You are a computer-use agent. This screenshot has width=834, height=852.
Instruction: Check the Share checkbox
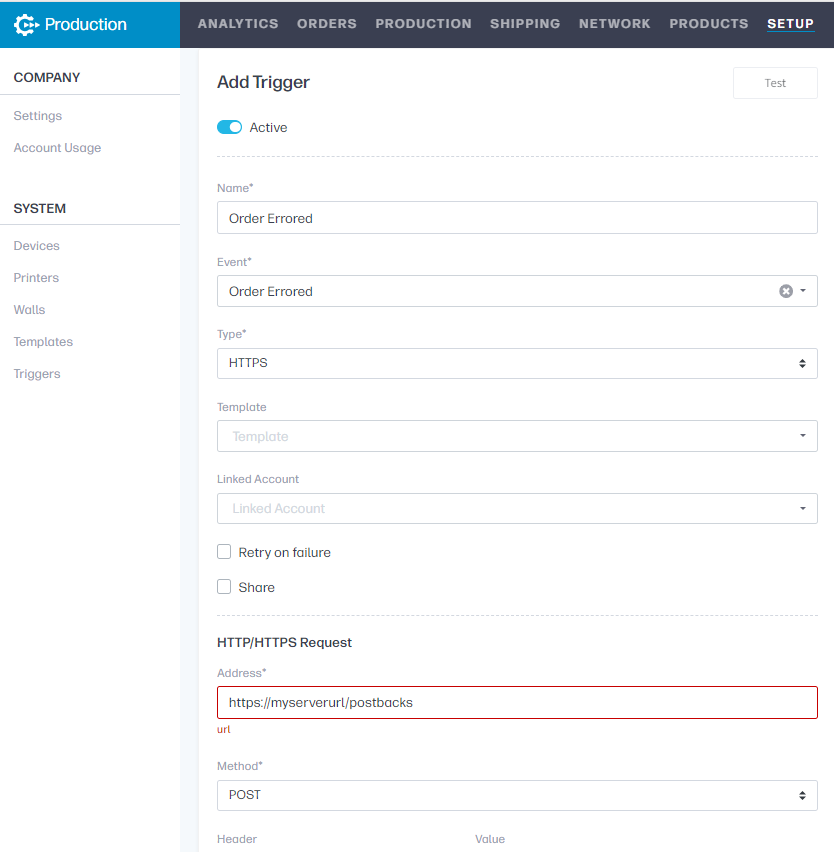click(x=224, y=587)
